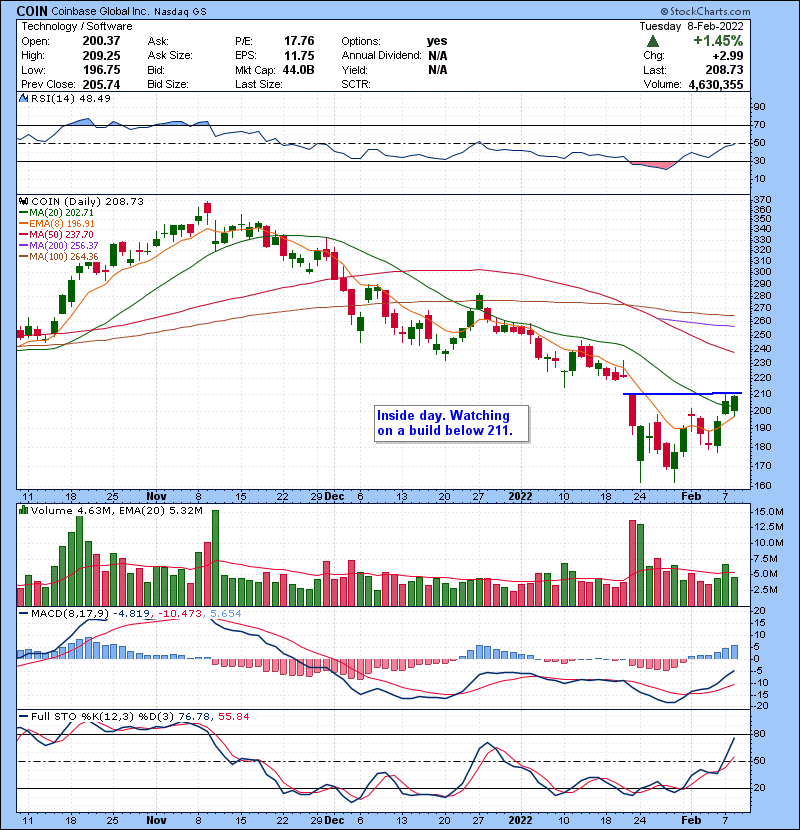Click the Annual Dividend N/A value
800x830 pixels.
(x=437, y=56)
